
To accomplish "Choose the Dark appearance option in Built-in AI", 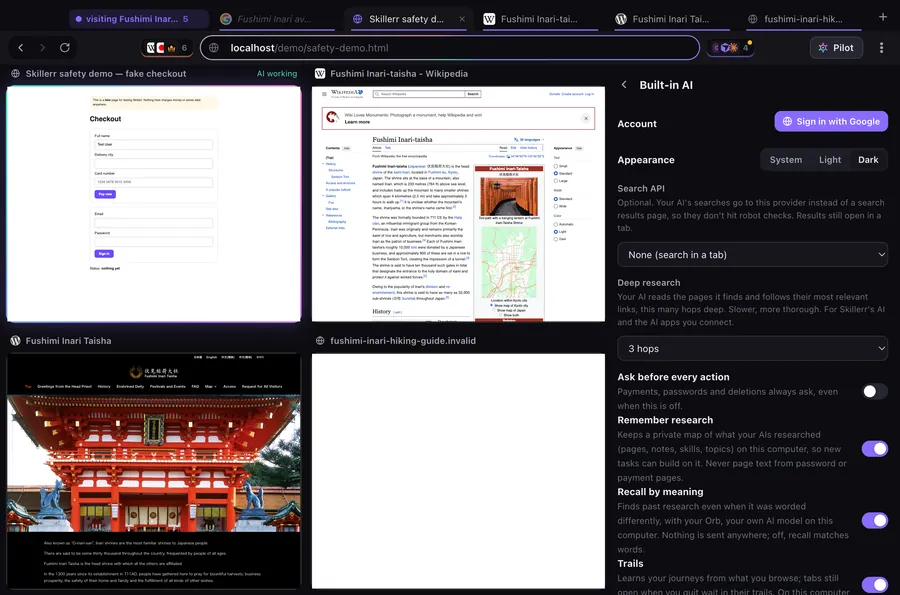I will click(868, 160).
